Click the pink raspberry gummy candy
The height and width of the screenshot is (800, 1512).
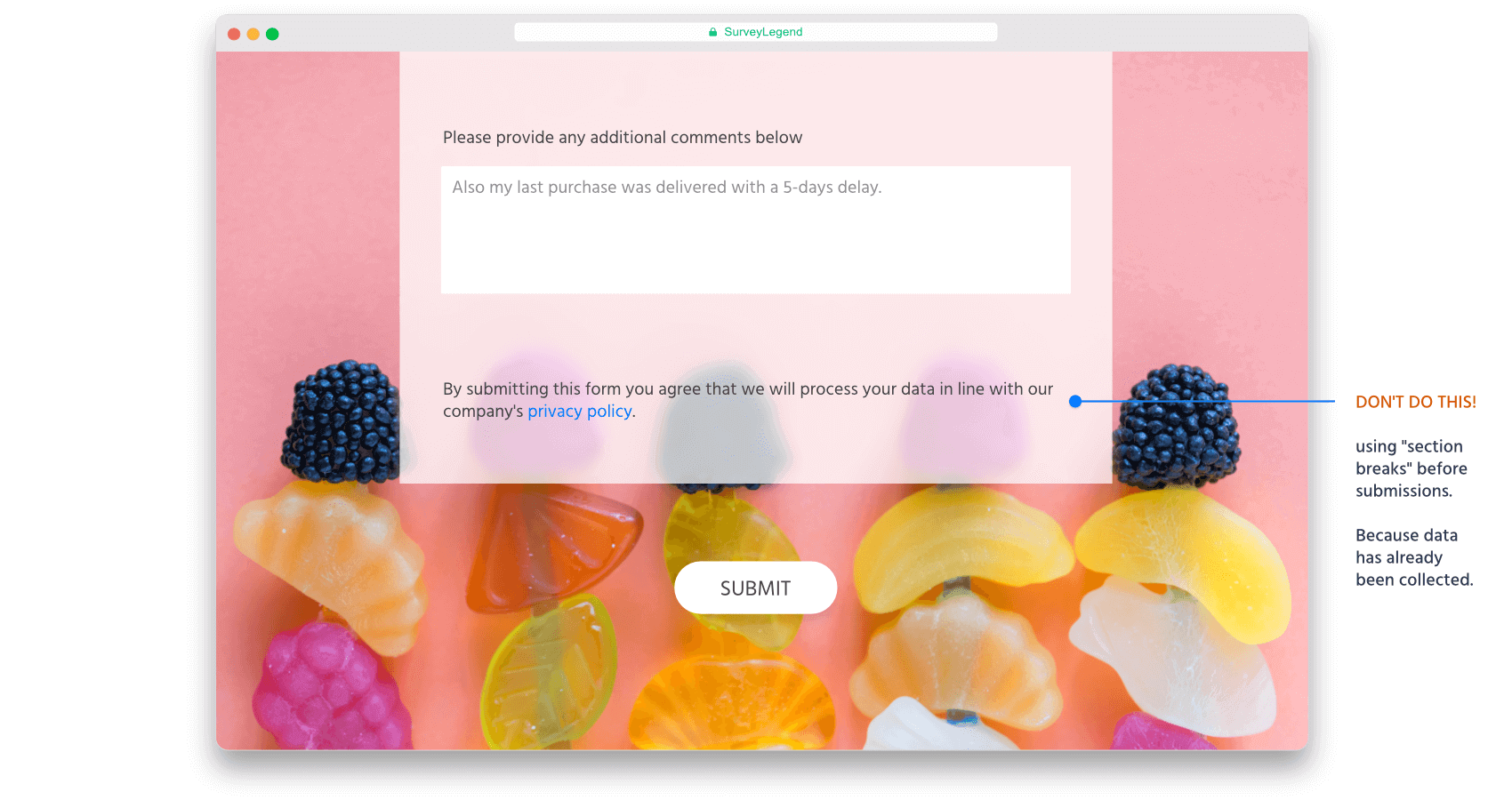[327, 687]
